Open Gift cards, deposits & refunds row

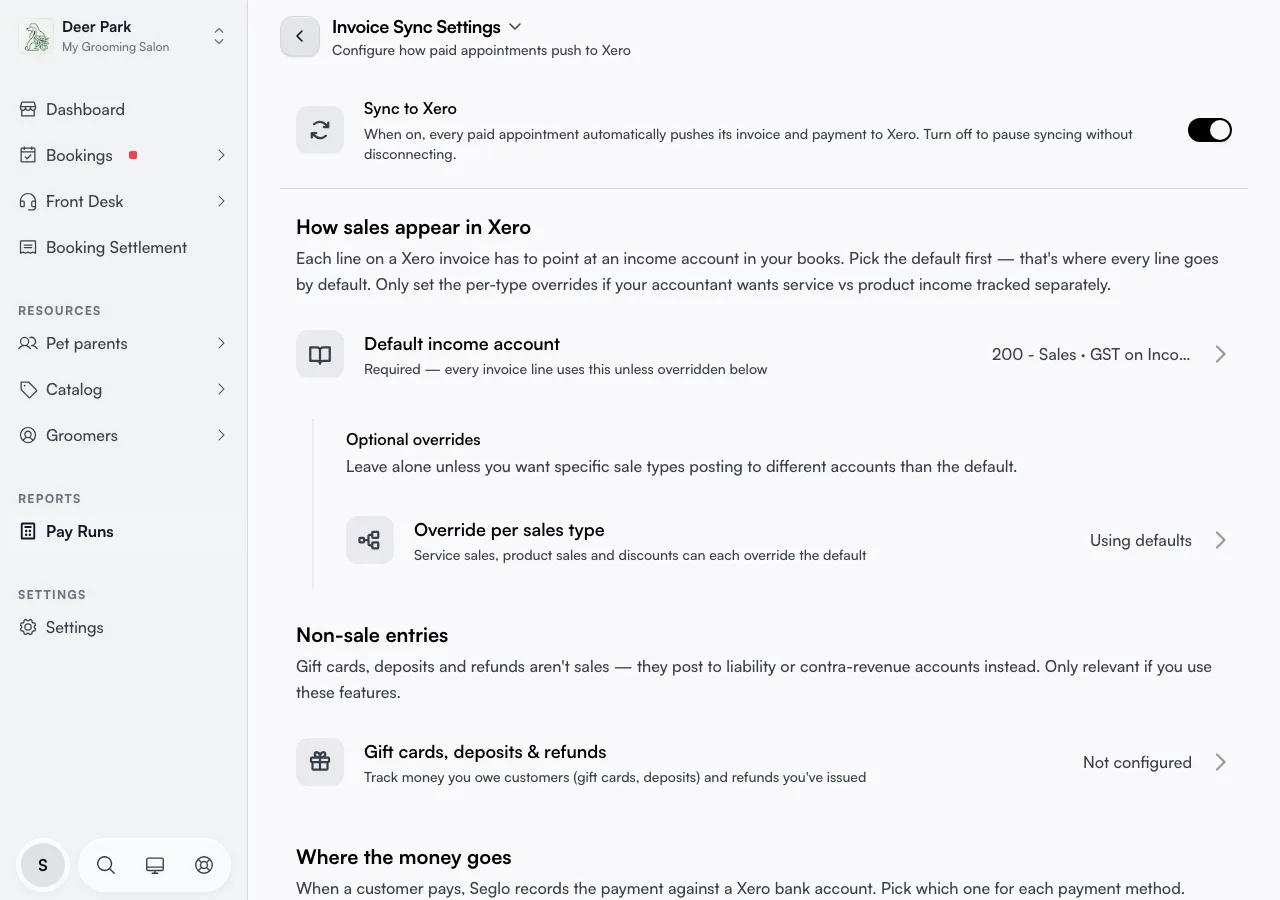pyautogui.click(x=764, y=762)
